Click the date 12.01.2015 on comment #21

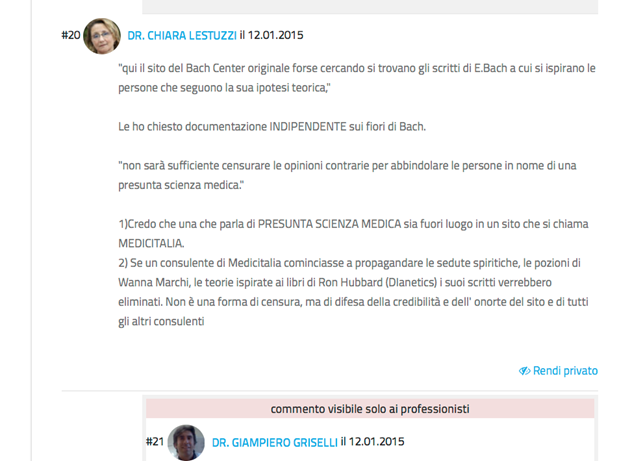[x=376, y=442]
